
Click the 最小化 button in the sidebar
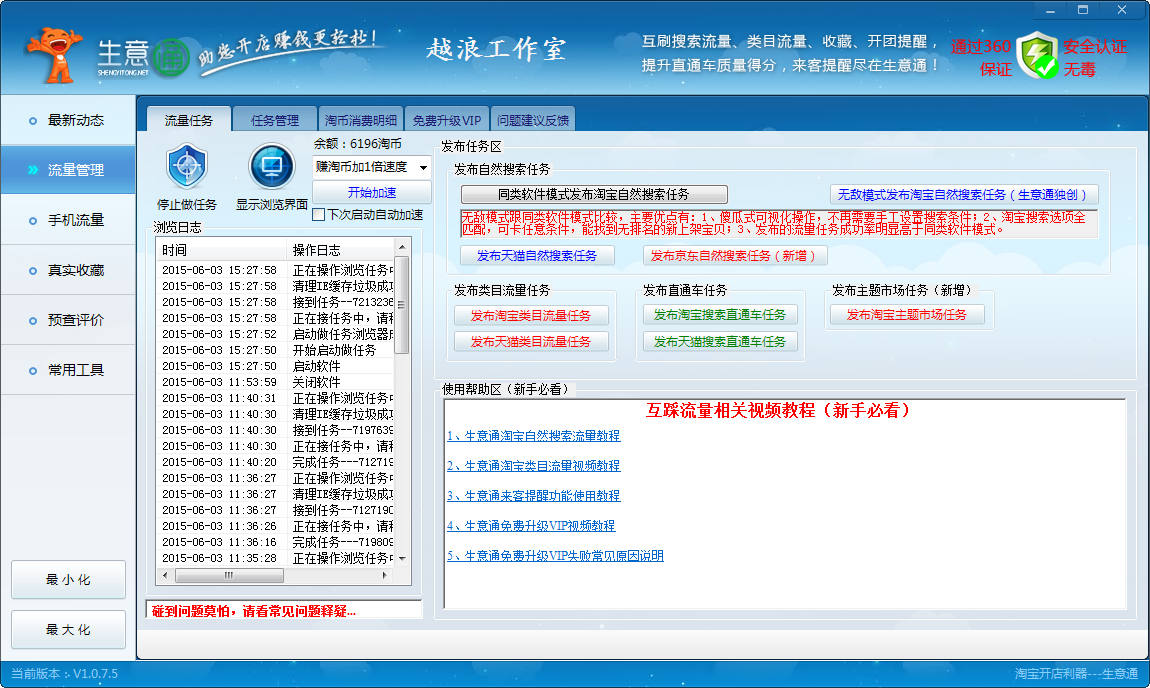[68, 579]
